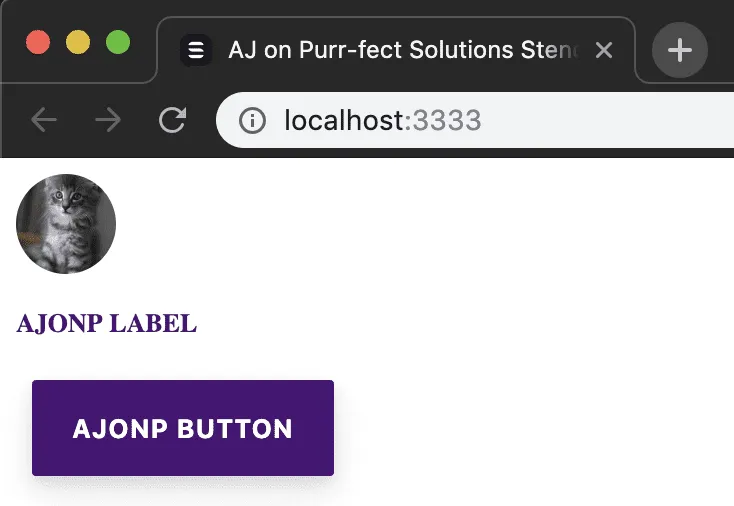Click the word localhost in the URL
This screenshot has height=506, width=734.
click(343, 121)
